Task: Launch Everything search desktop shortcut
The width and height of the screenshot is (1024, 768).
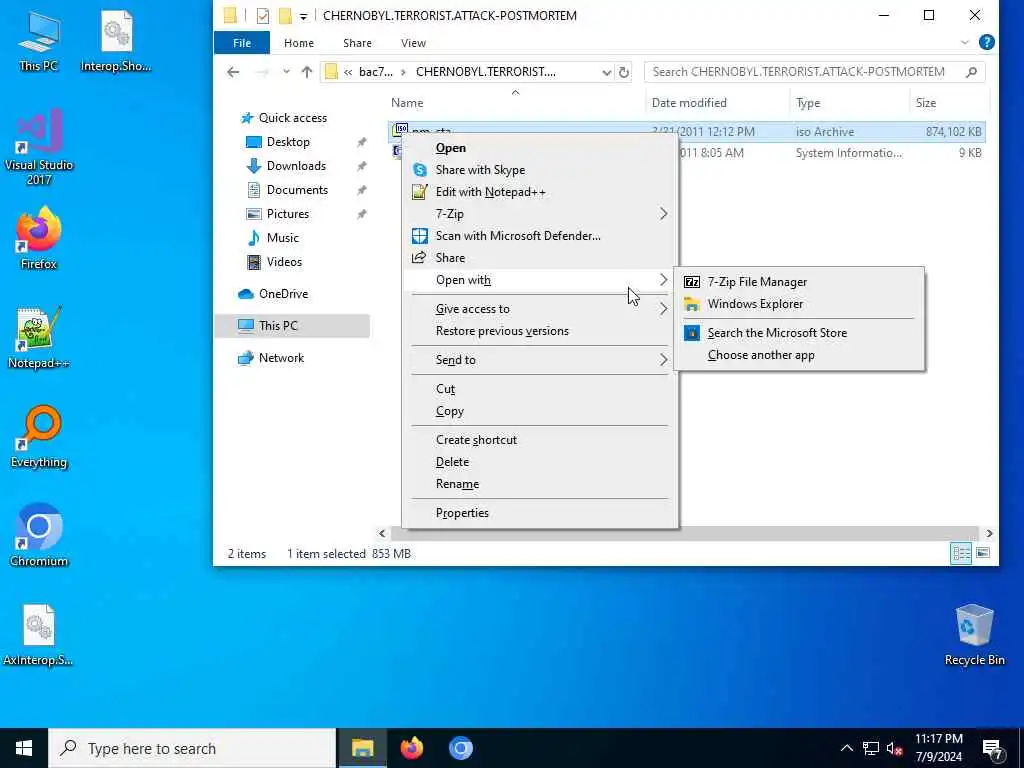Action: coord(39,436)
